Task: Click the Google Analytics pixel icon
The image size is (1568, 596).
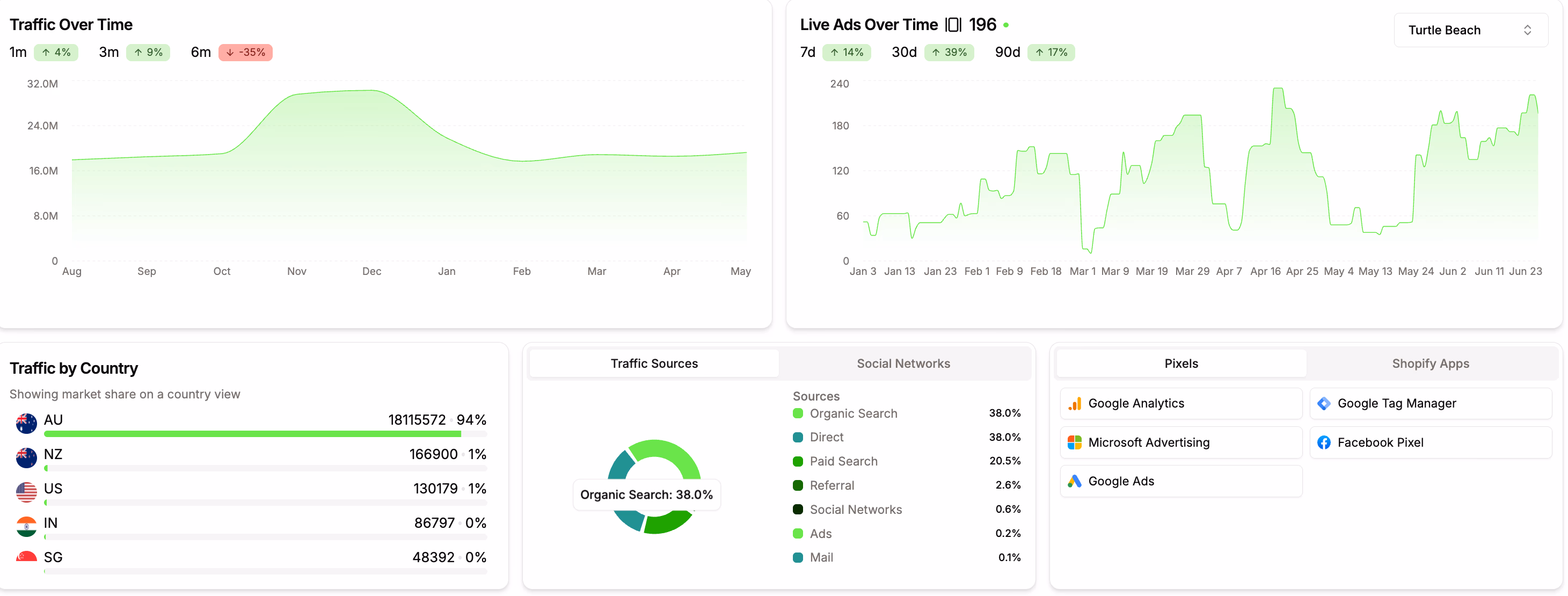Action: click(1075, 403)
